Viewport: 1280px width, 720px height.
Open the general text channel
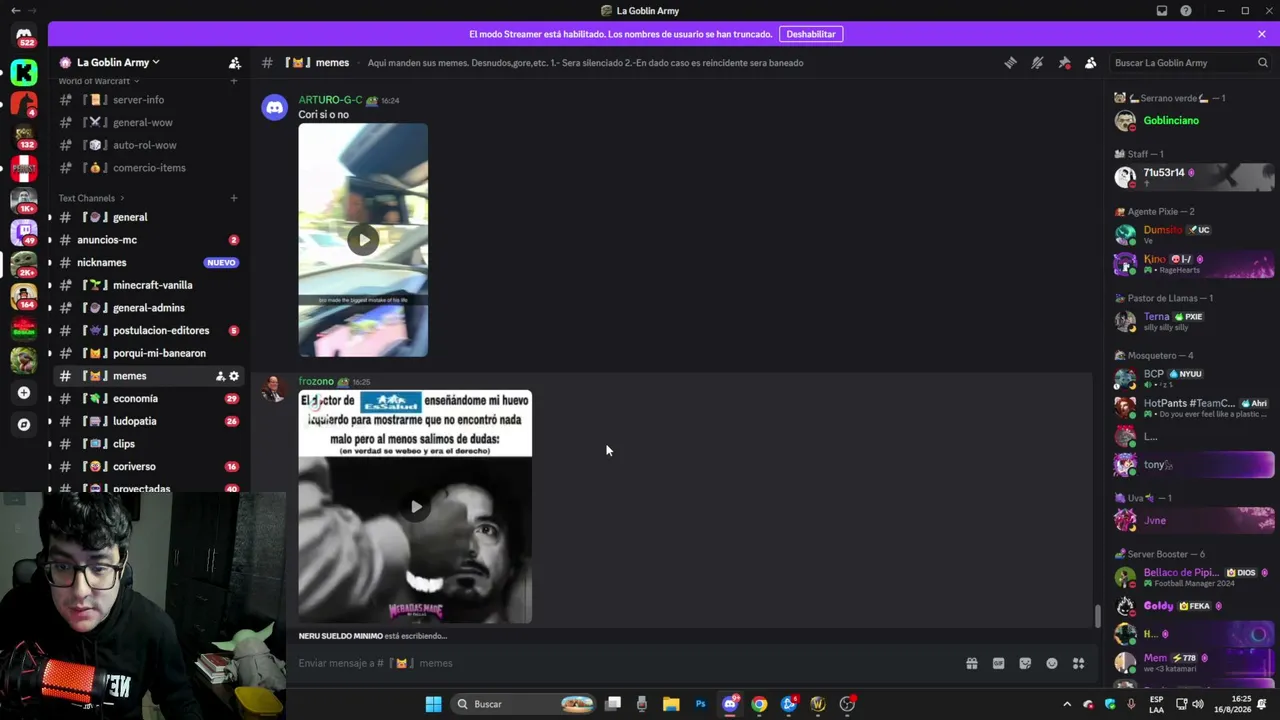[149, 217]
